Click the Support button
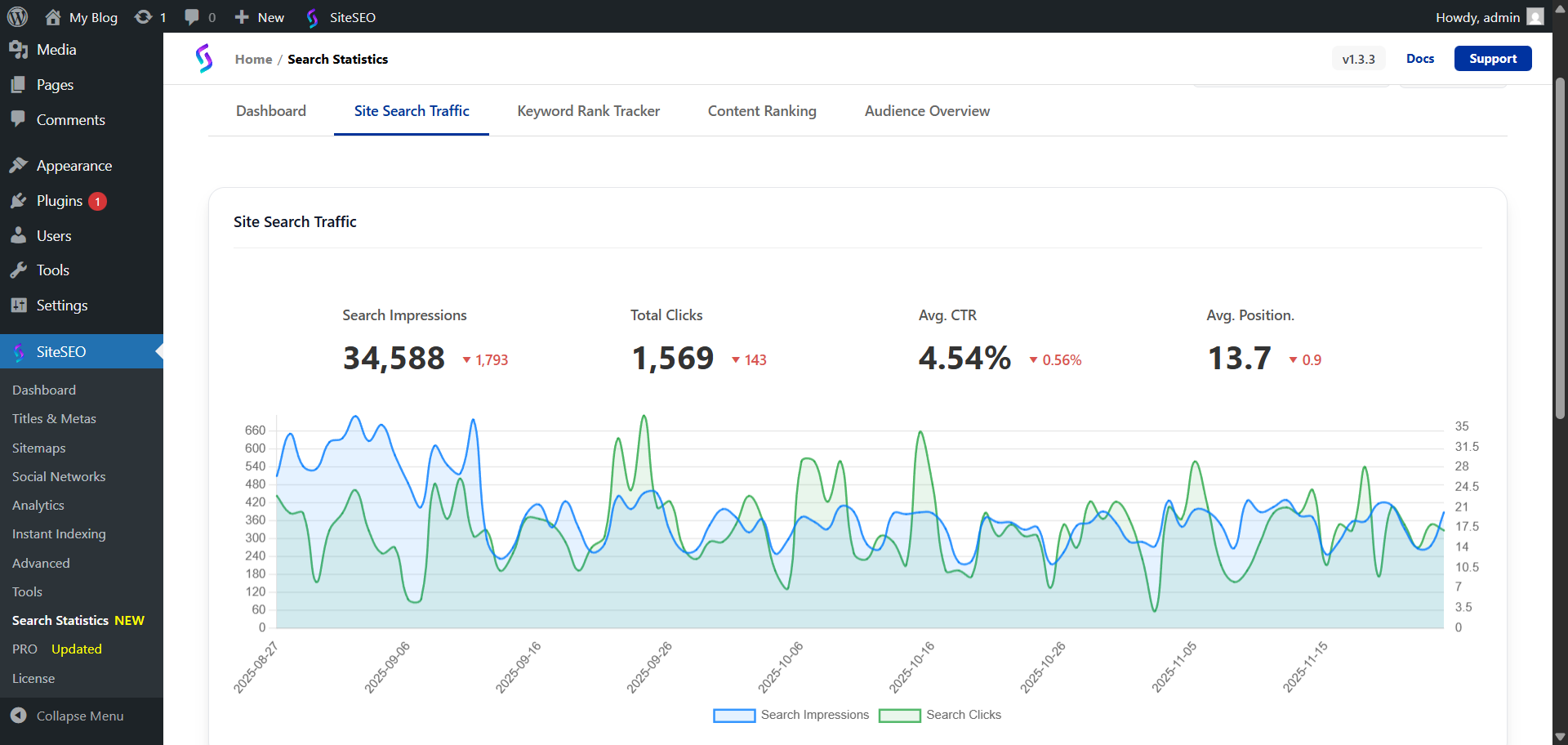The width and height of the screenshot is (1568, 745). tap(1493, 58)
